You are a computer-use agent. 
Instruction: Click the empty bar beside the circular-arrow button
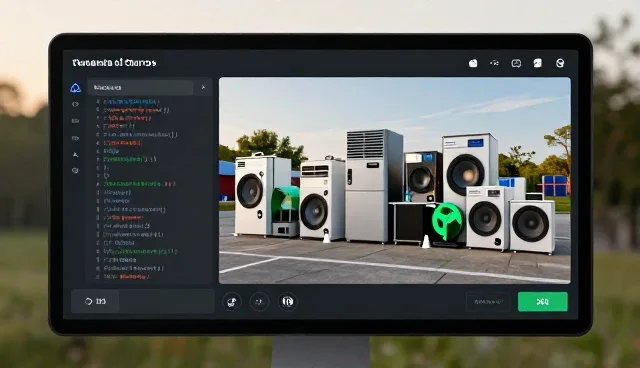pyautogui.click(x=167, y=301)
